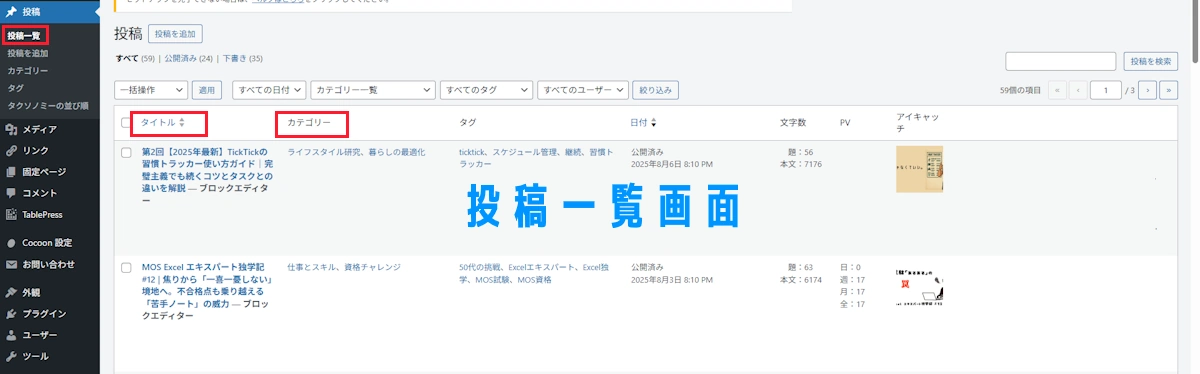
Task: Click the 適用 apply button
Action: pyautogui.click(x=207, y=90)
